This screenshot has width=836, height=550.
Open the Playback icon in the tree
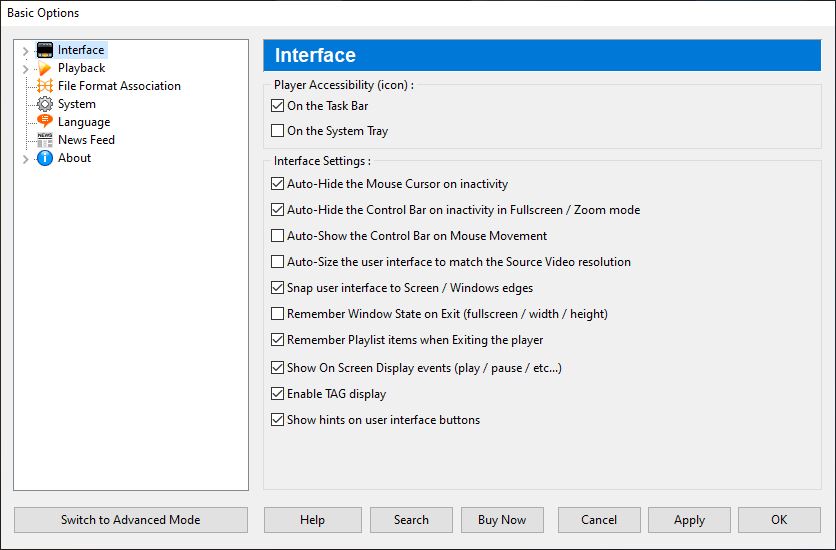(45, 68)
